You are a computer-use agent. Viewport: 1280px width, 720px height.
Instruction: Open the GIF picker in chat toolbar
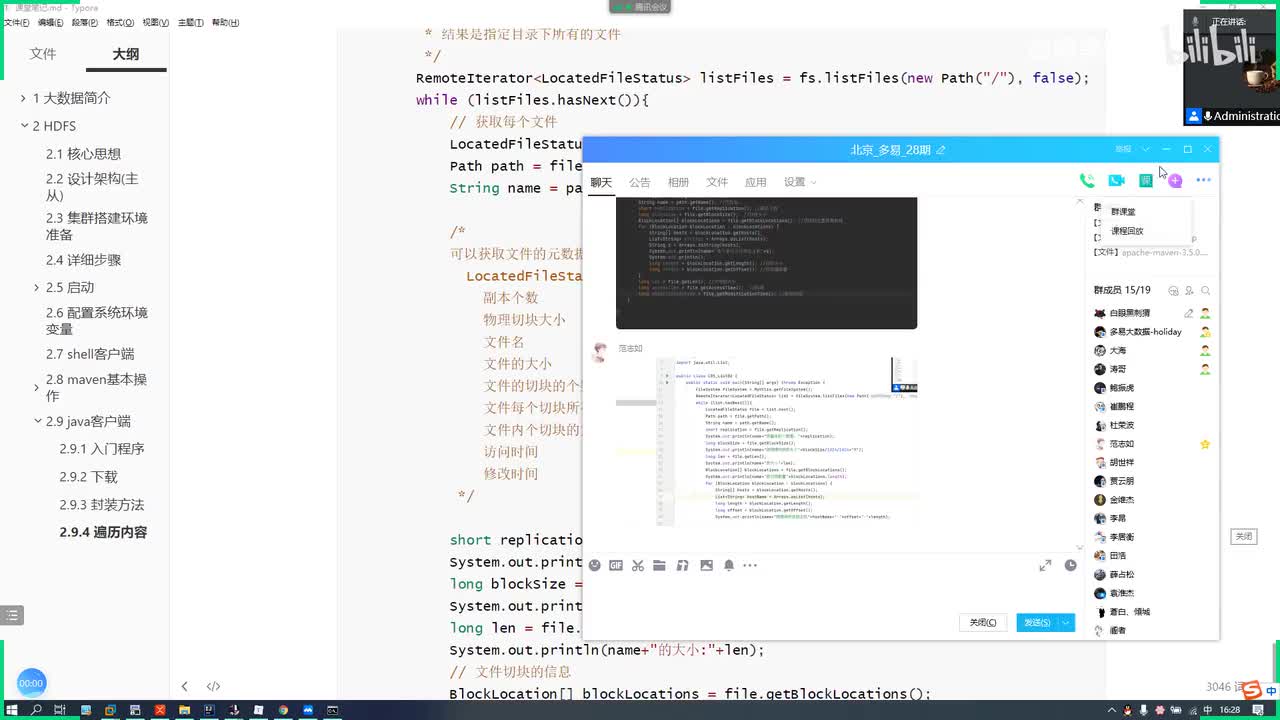point(616,565)
